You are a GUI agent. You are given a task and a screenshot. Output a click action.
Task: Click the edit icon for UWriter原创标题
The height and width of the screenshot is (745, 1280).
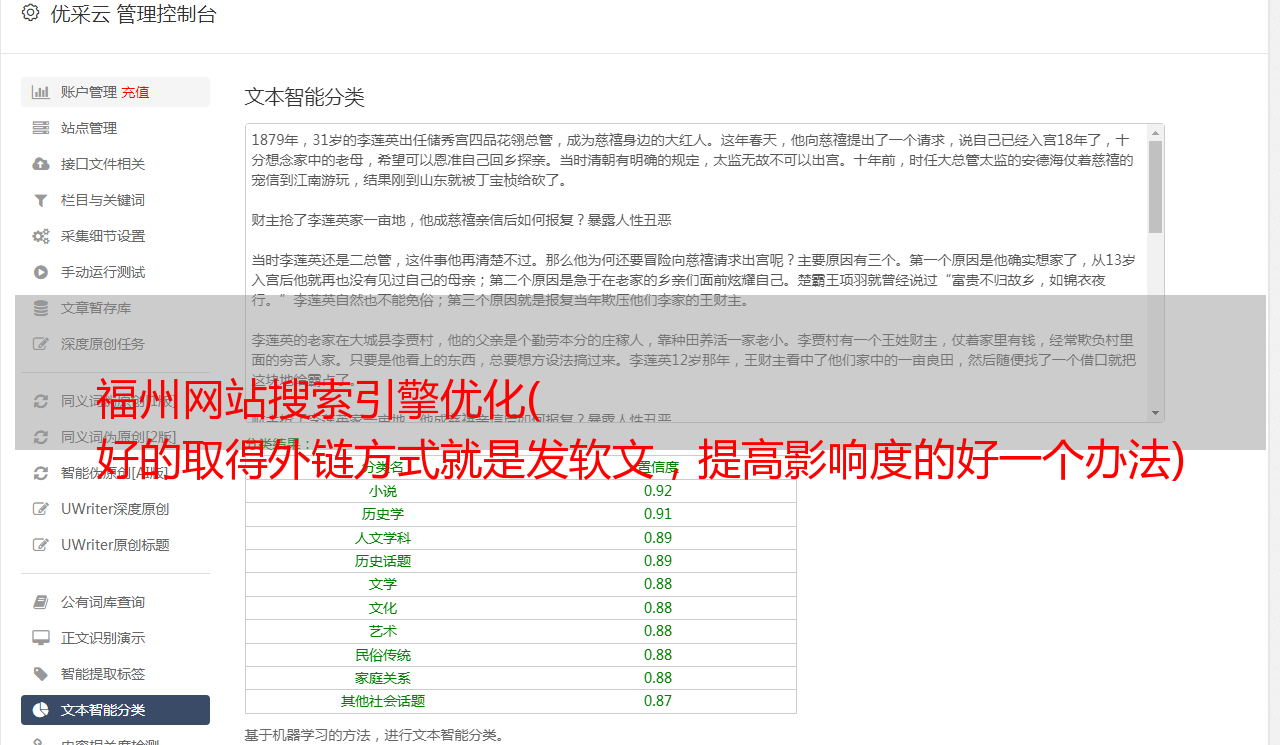[x=41, y=545]
